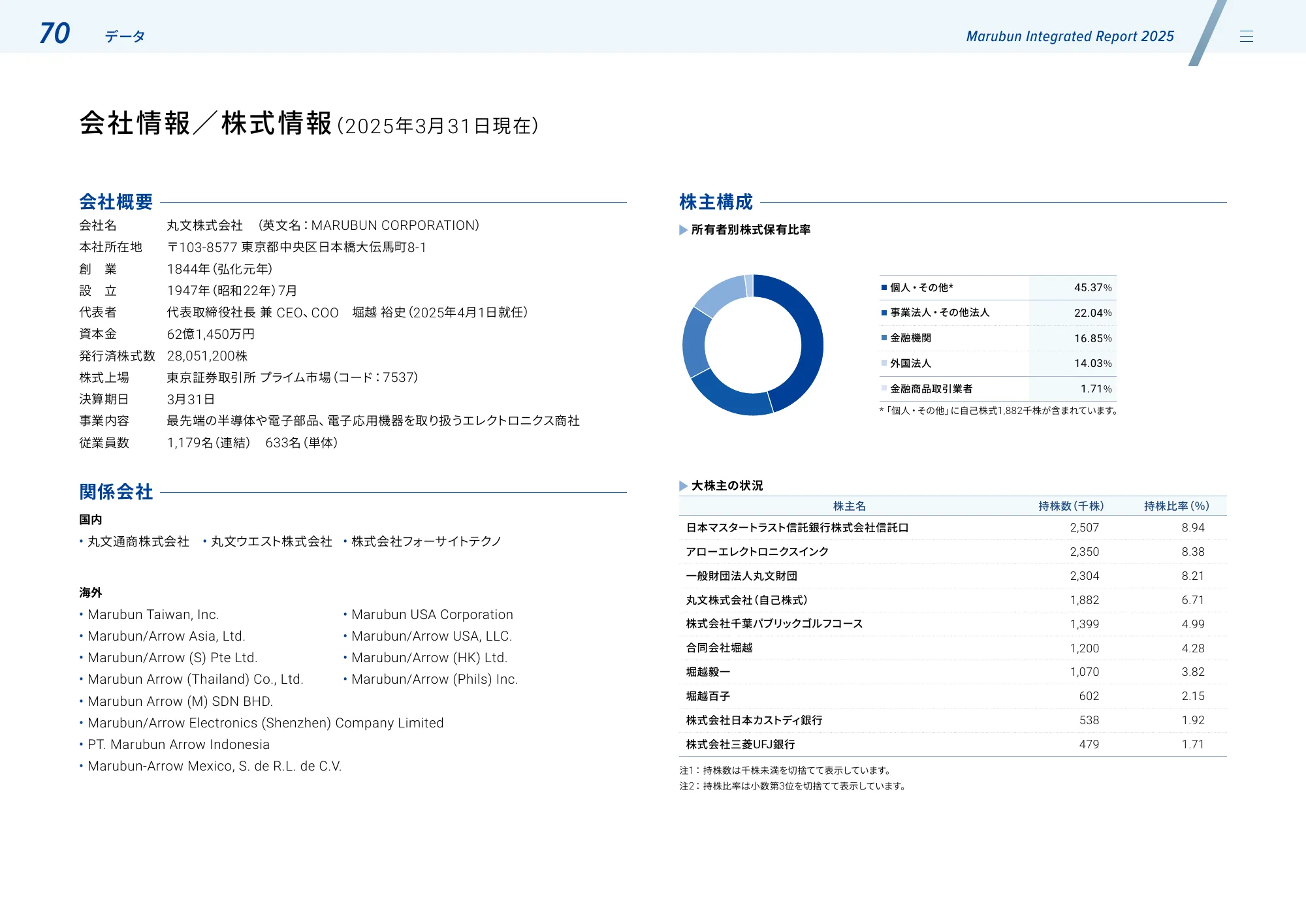This screenshot has width=1306, height=924.
Task: Click the ▶ arrow icon beside 大株主の状況
Action: coord(683,486)
